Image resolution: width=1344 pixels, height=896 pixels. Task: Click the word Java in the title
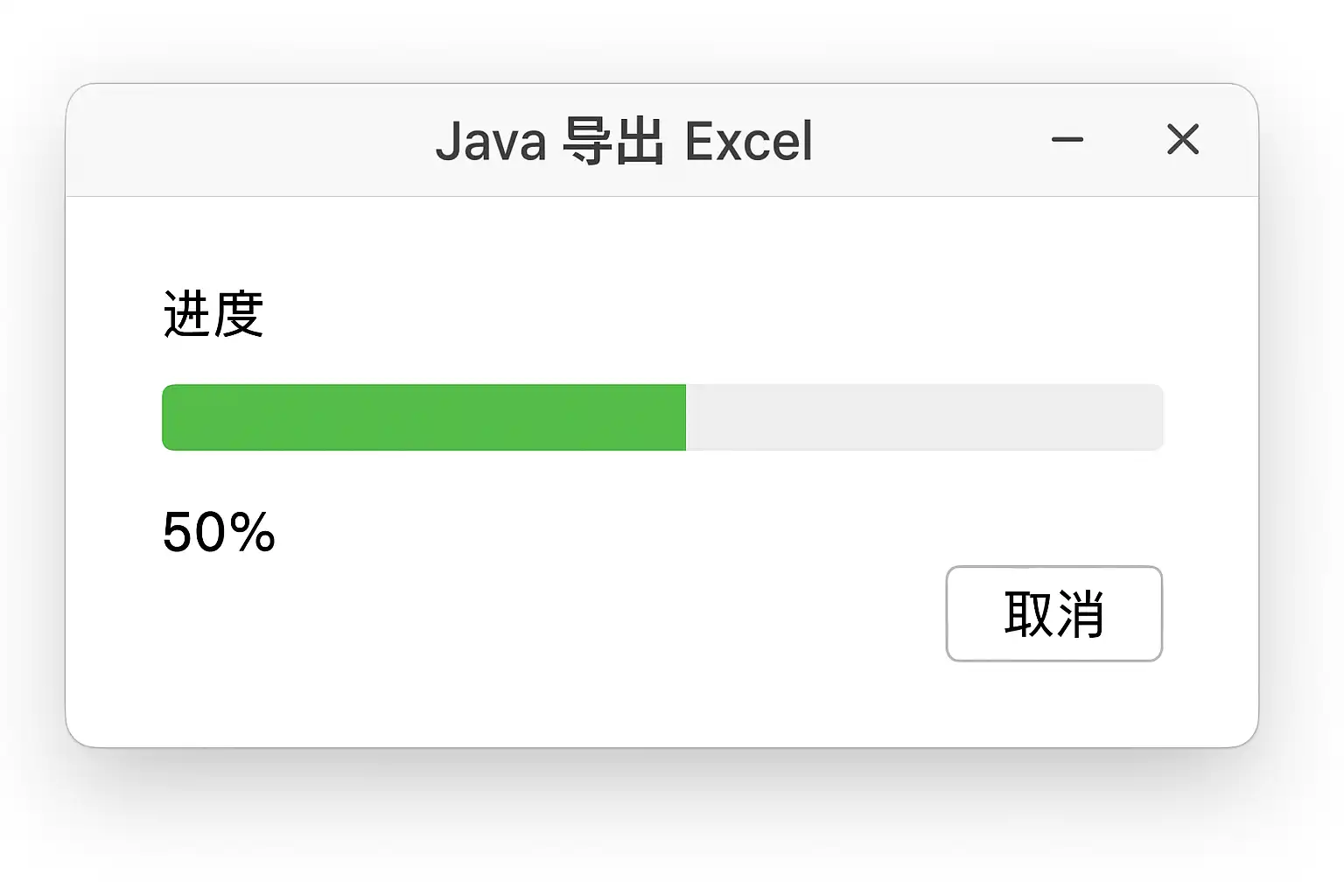coord(491,142)
